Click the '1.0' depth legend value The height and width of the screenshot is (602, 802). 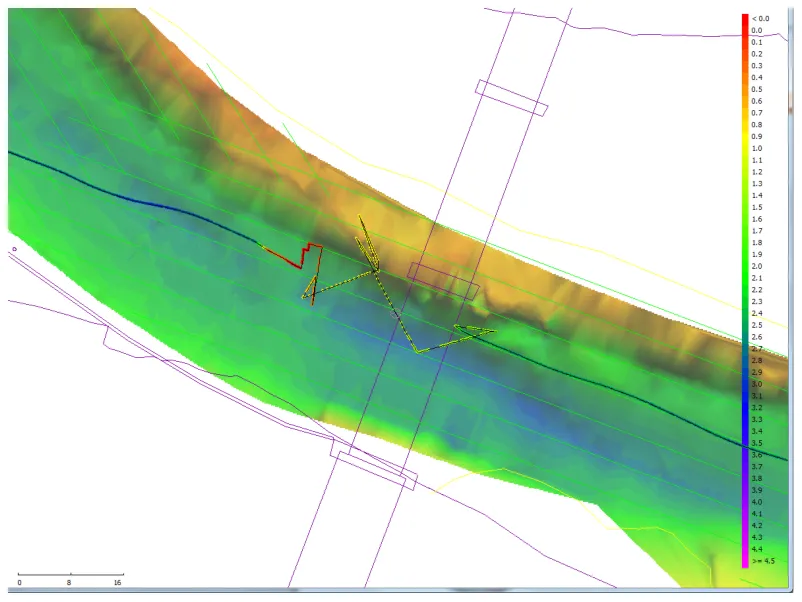[756, 148]
